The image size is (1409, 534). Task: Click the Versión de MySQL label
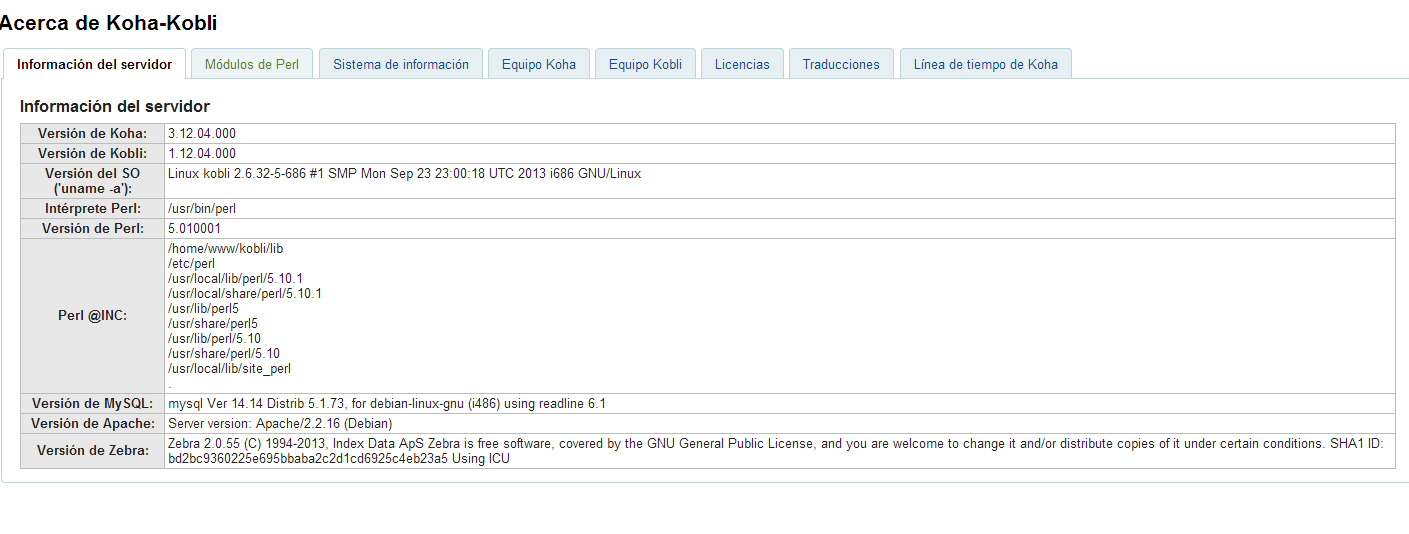coord(92,403)
